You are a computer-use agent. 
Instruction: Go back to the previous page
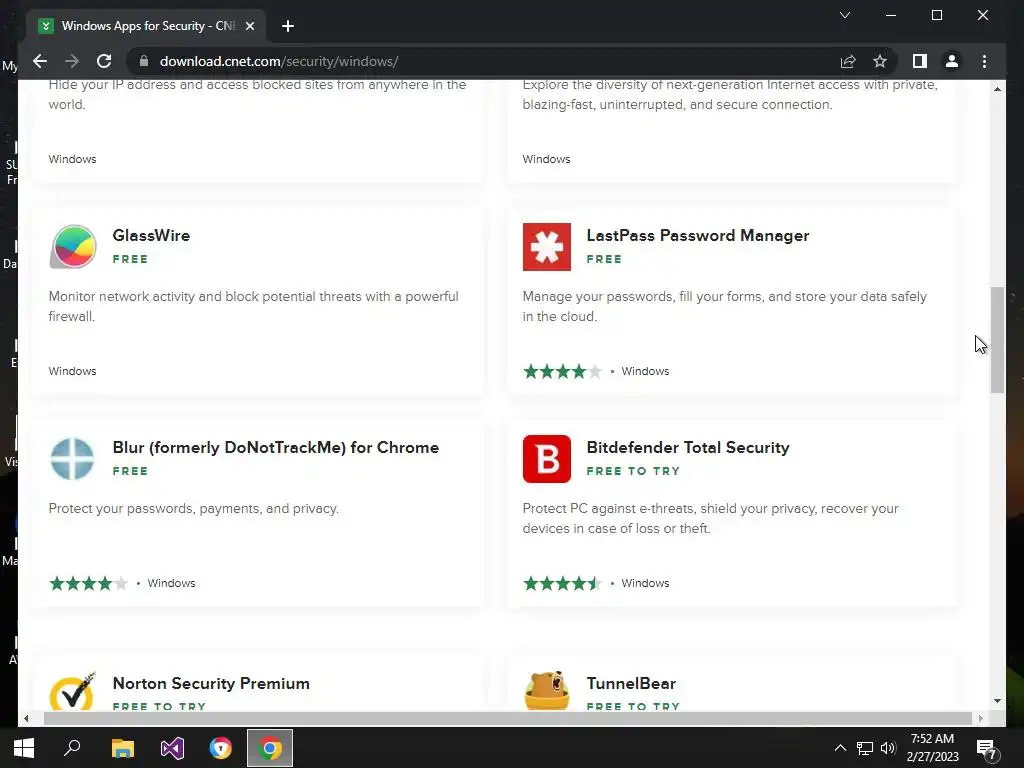tap(40, 61)
